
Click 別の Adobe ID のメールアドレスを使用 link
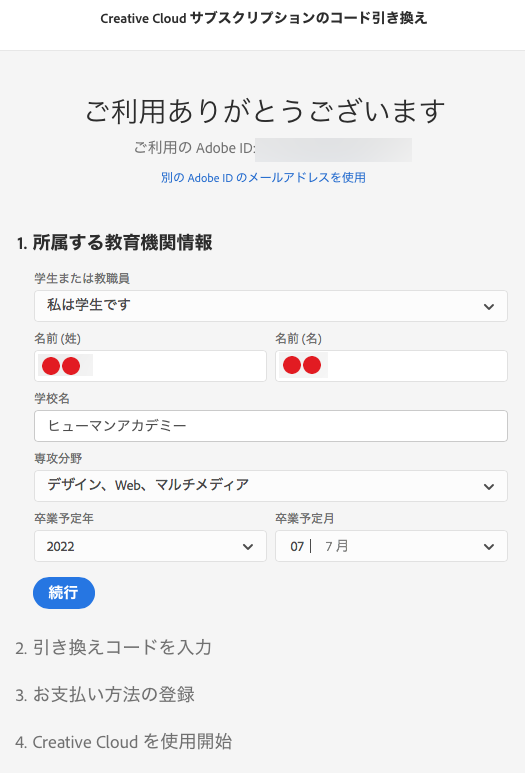(263, 177)
